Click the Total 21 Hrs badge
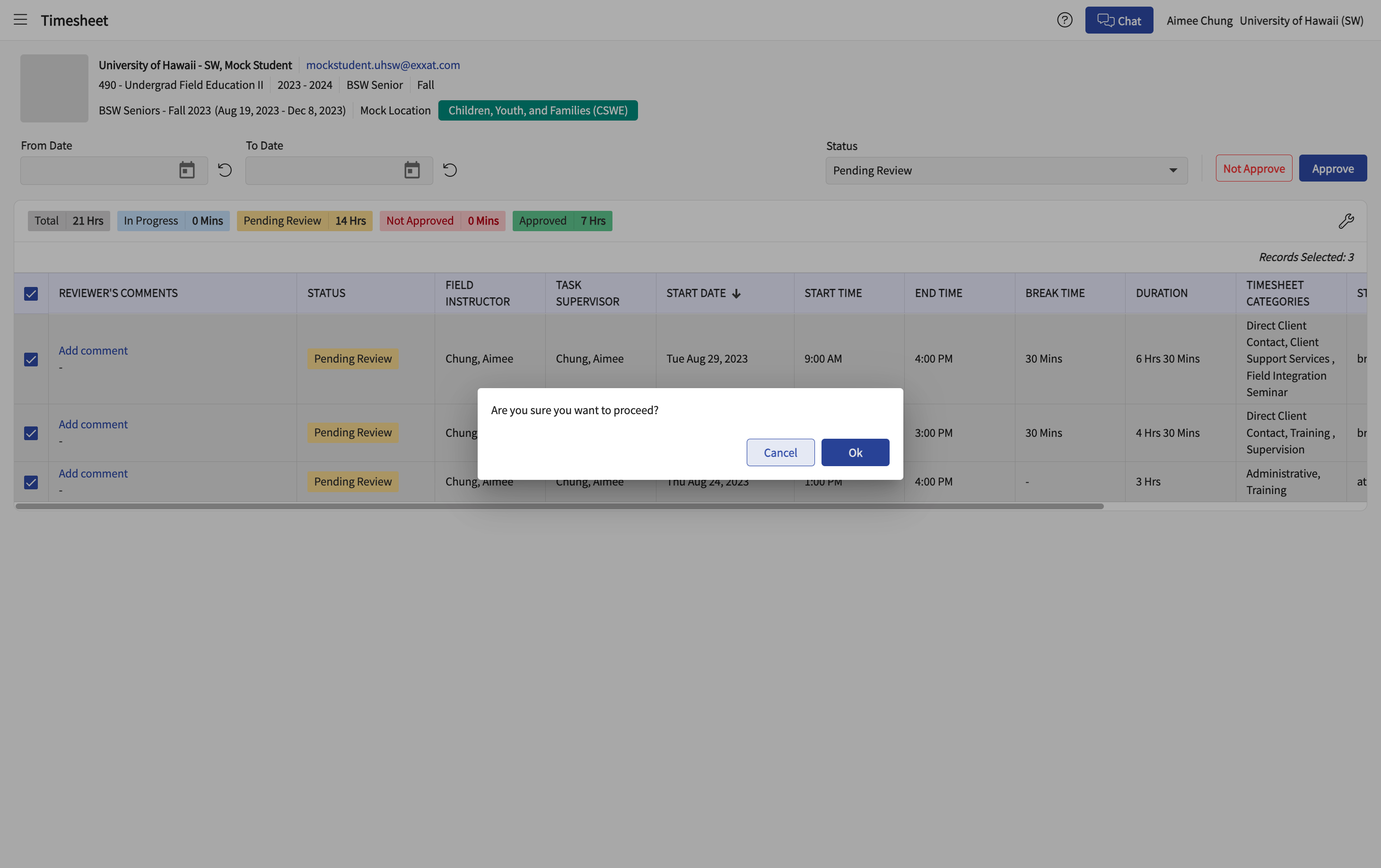Viewport: 1381px width, 868px height. click(69, 221)
